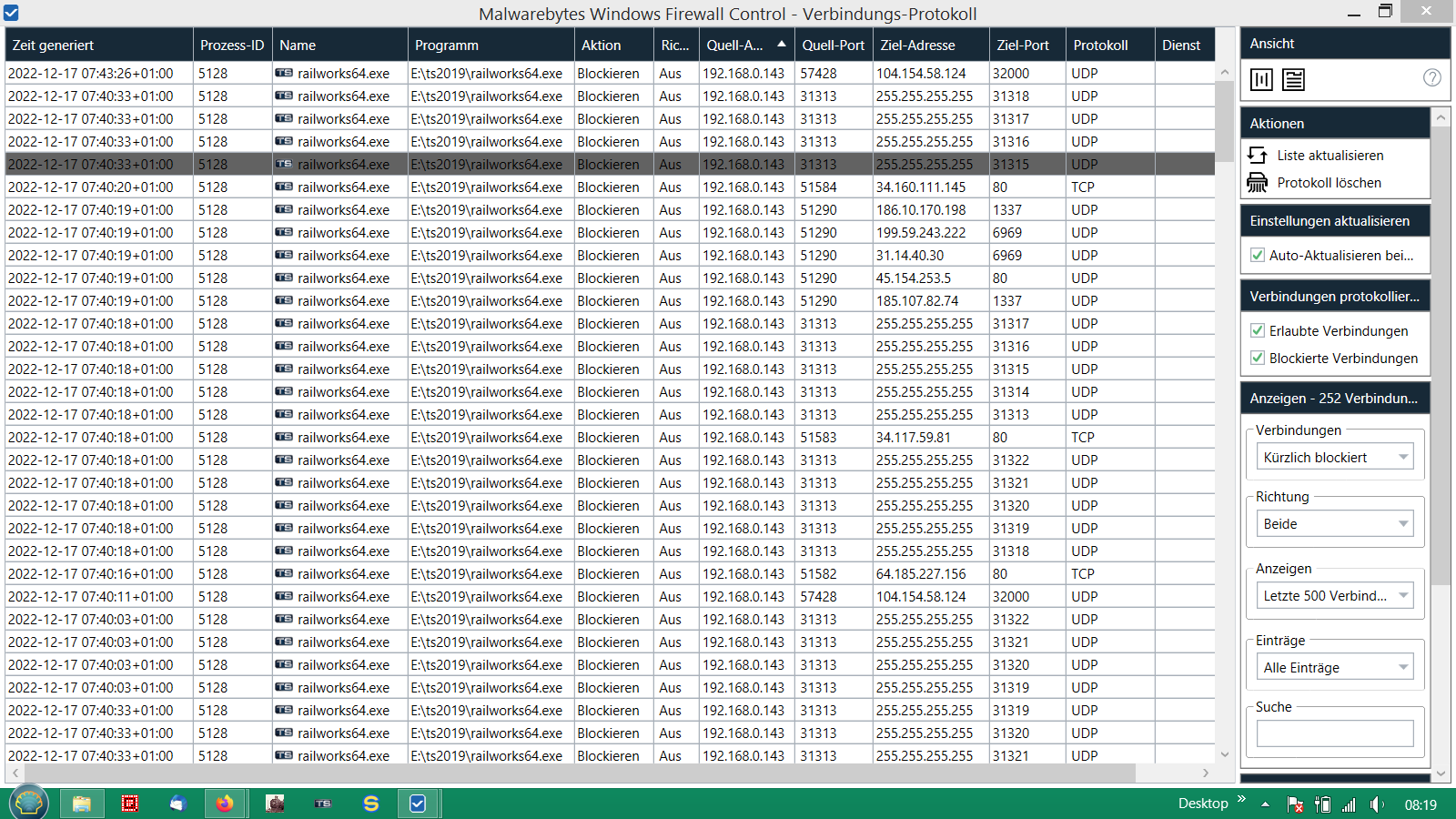
Task: Click the shredder icon beside Protokoll löschen
Action: pos(1258,183)
